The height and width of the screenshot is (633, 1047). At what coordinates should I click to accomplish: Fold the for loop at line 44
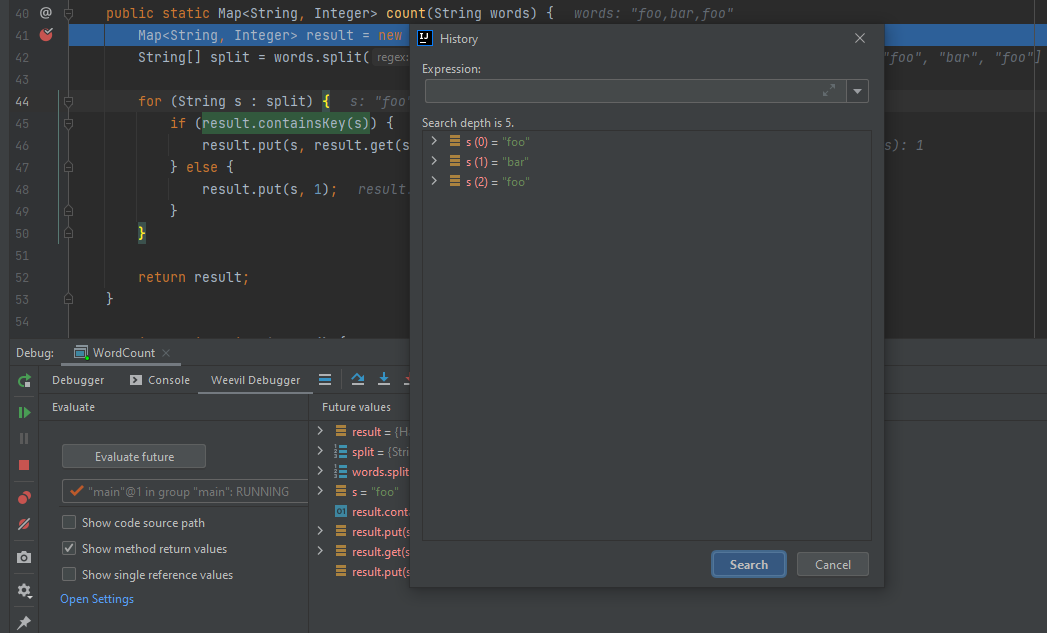click(x=68, y=101)
